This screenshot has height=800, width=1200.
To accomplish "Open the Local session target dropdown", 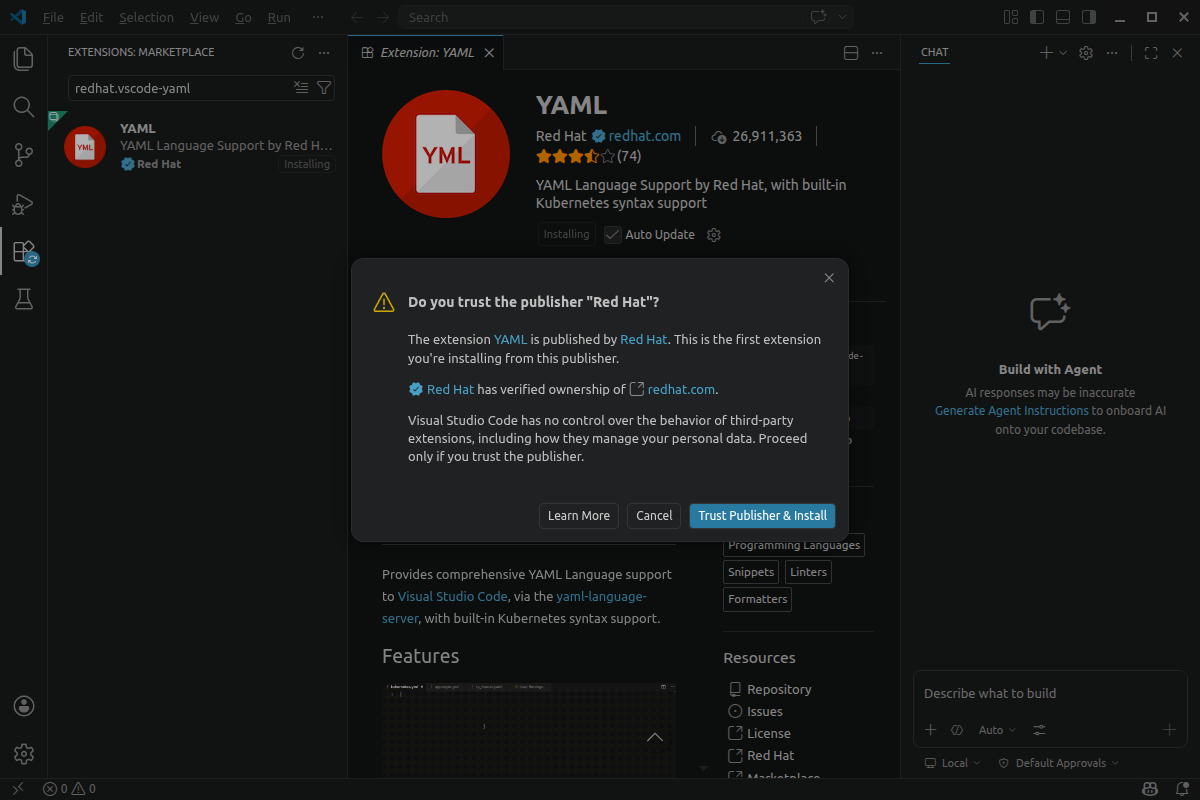I will click(953, 763).
